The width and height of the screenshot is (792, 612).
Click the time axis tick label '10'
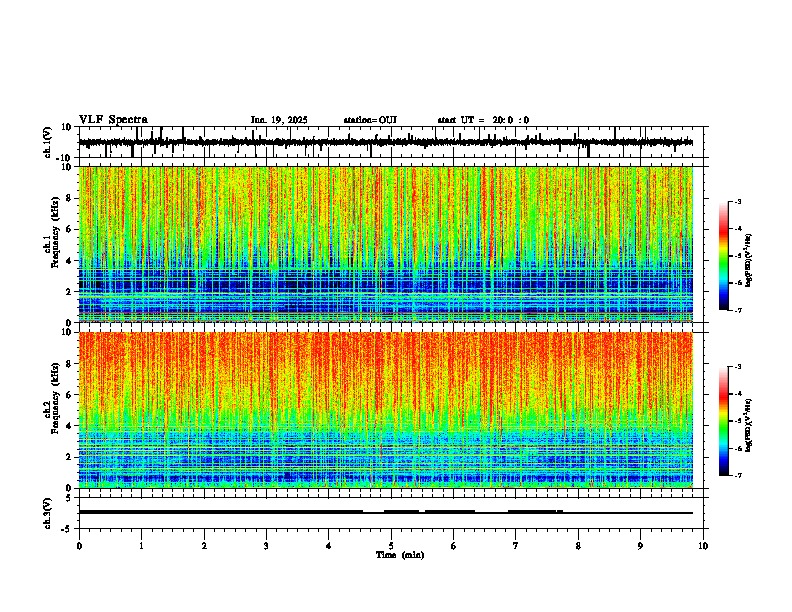pos(703,546)
